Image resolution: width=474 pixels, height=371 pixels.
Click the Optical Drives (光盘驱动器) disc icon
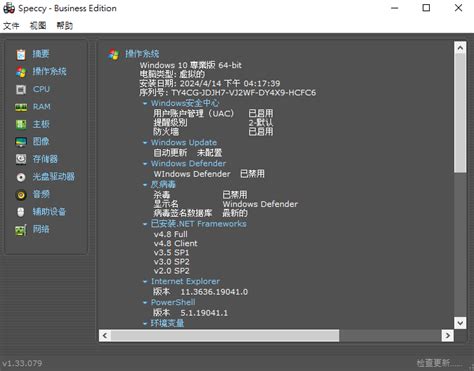[x=21, y=177]
